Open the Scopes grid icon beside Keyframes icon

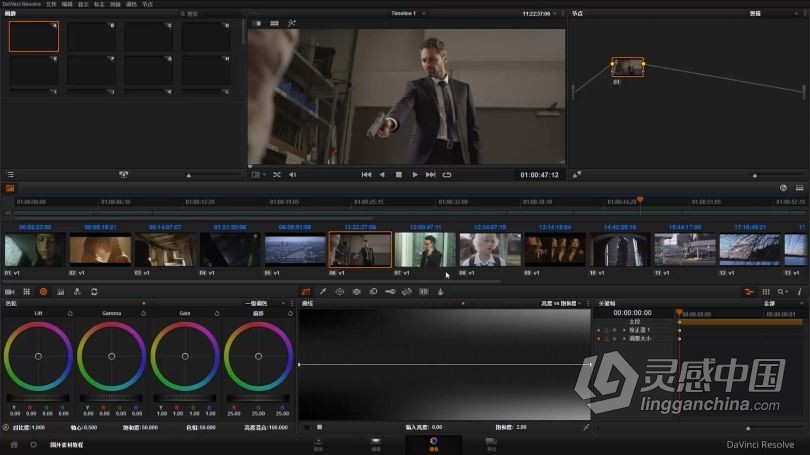click(x=766, y=292)
